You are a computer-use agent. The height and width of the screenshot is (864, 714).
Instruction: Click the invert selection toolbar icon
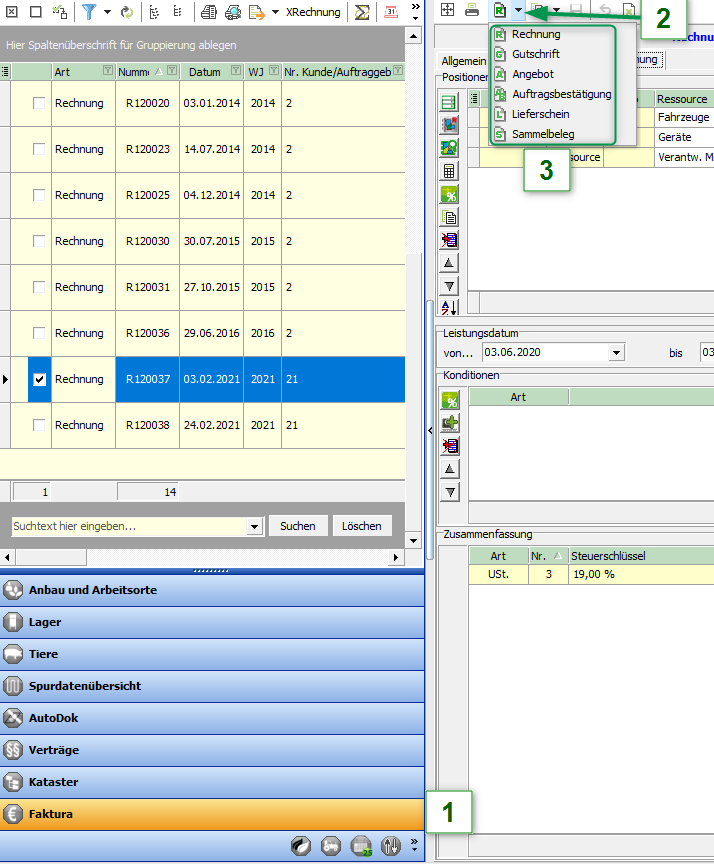[x=60, y=12]
